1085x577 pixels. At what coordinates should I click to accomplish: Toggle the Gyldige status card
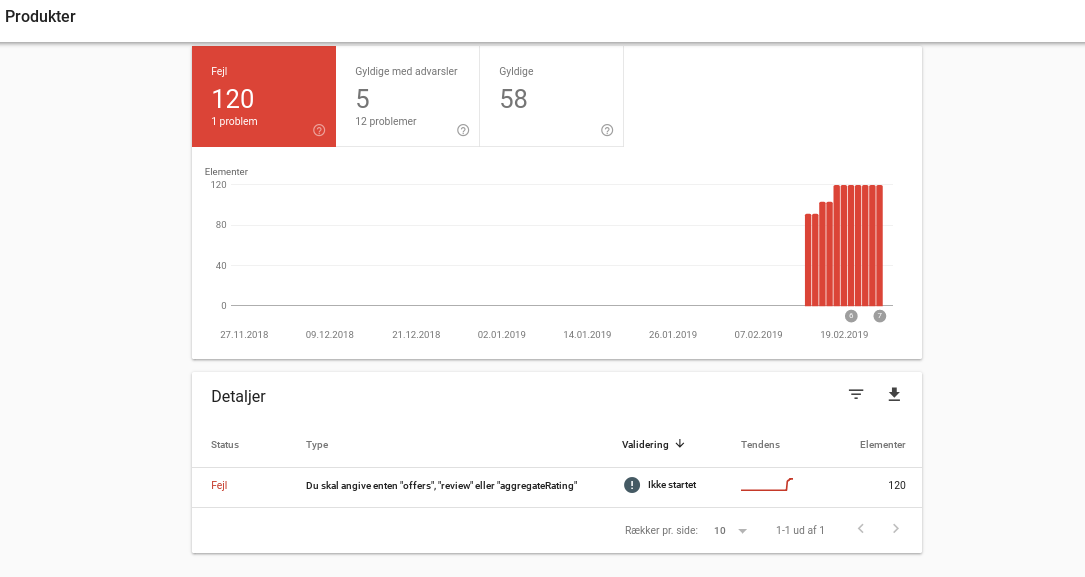click(x=551, y=96)
